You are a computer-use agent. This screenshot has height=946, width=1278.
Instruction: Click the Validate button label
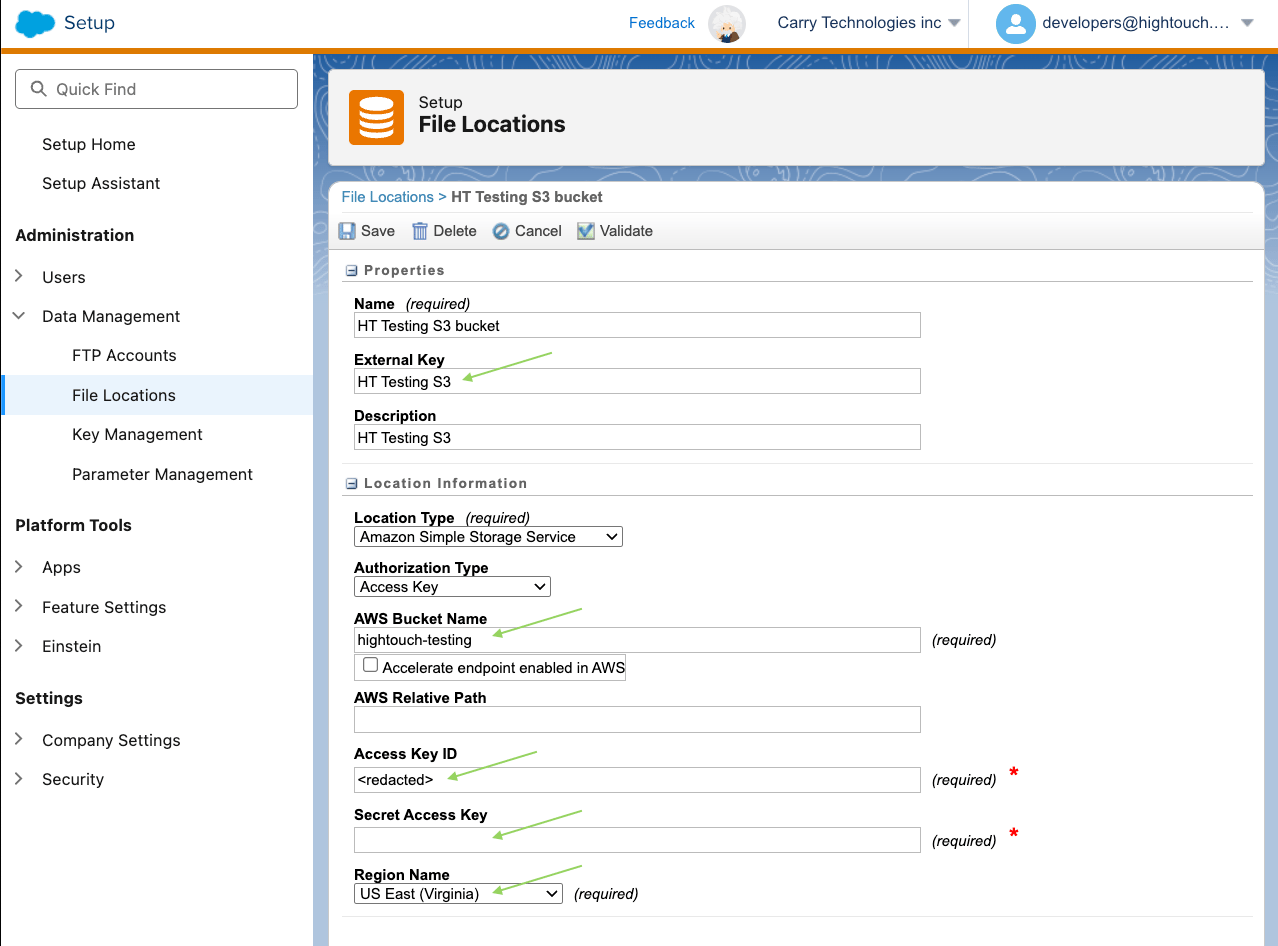[626, 231]
